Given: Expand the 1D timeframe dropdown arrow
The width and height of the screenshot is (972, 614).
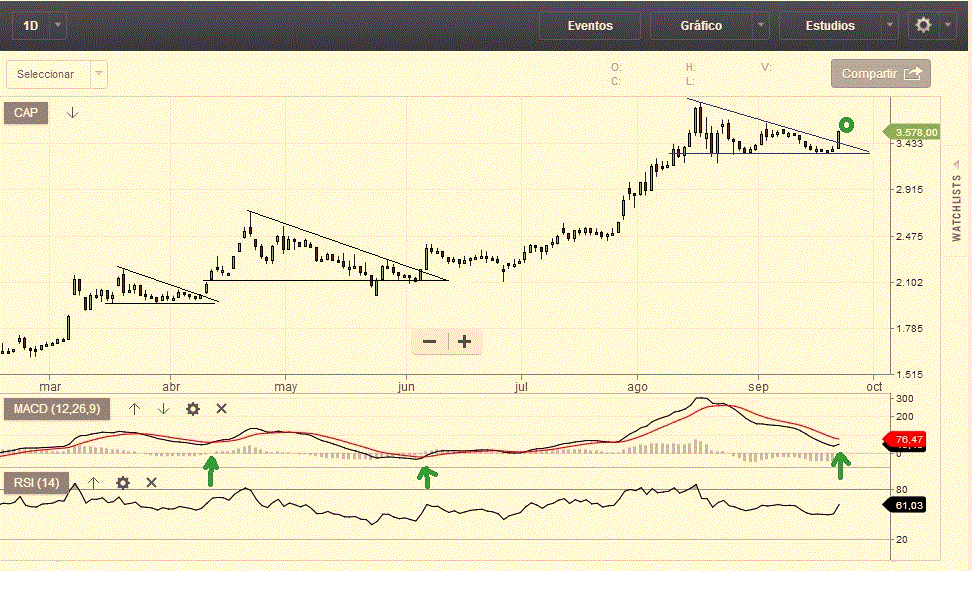Looking at the screenshot, I should pos(58,25).
